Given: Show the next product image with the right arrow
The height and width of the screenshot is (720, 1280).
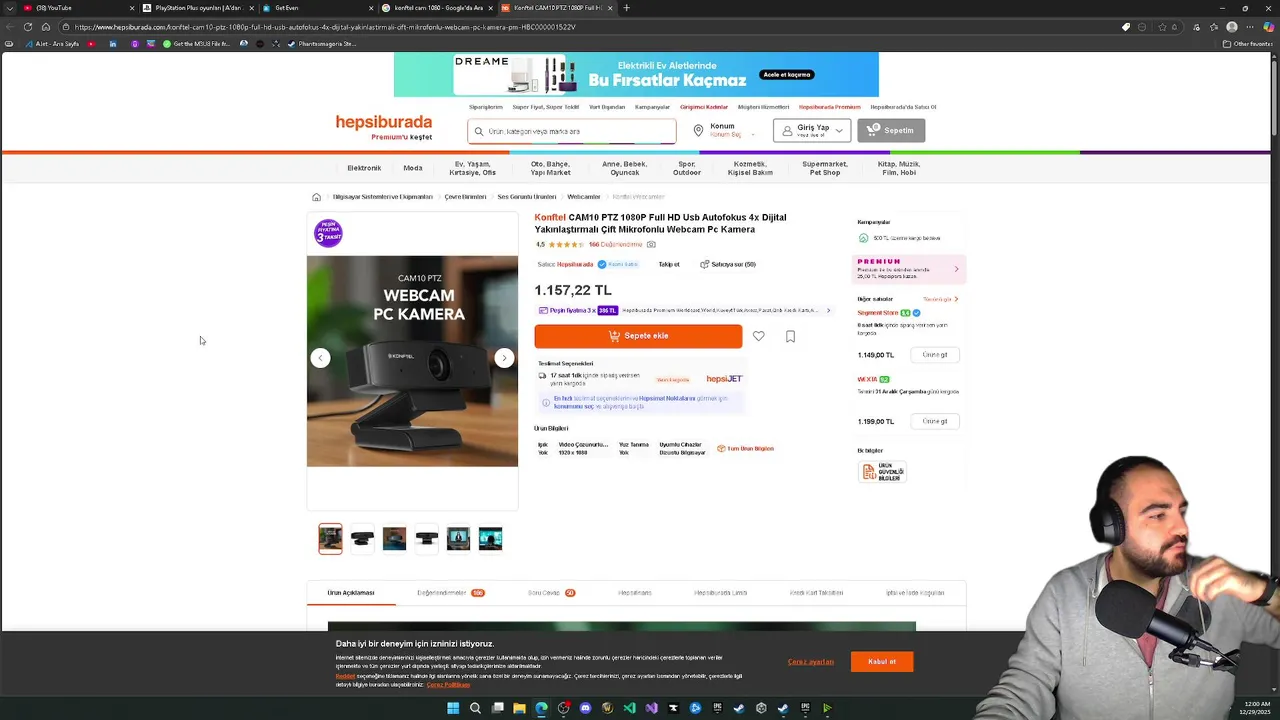Looking at the screenshot, I should pos(504,358).
